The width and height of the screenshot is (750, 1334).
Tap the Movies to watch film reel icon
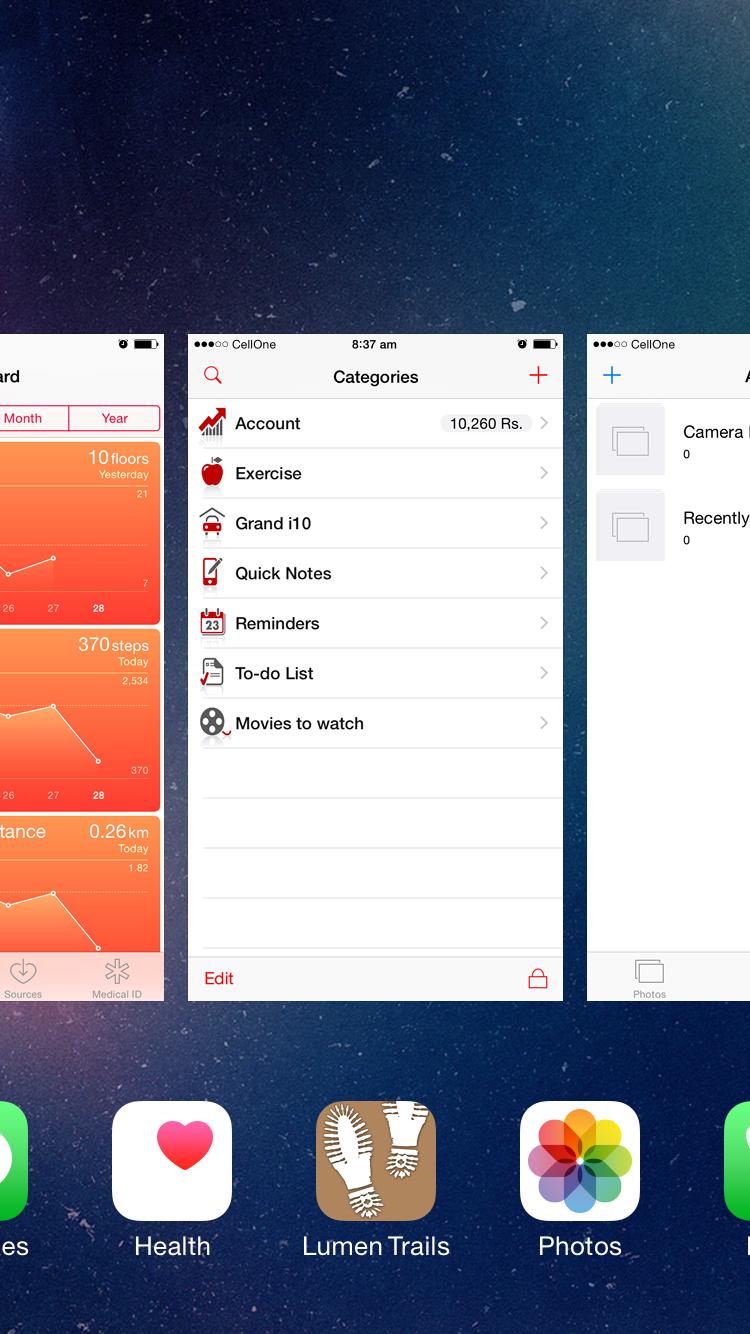pyautogui.click(x=214, y=723)
